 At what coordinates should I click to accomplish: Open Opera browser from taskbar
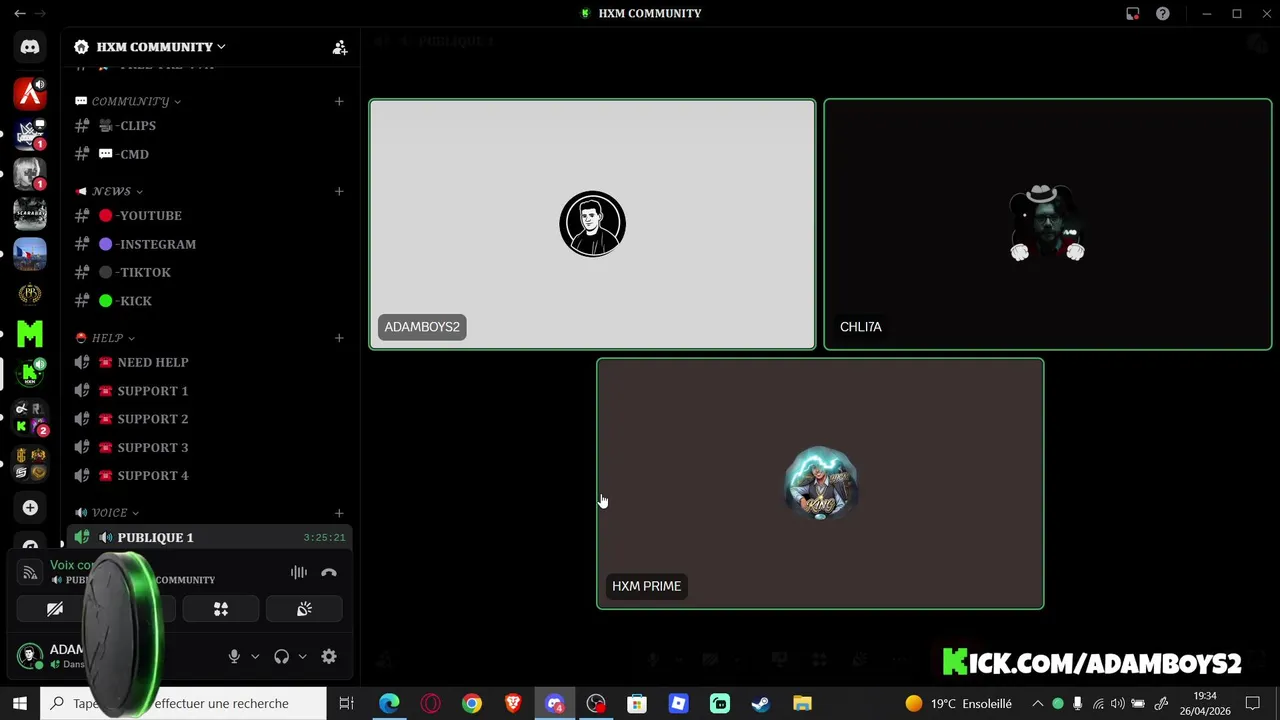[431, 704]
